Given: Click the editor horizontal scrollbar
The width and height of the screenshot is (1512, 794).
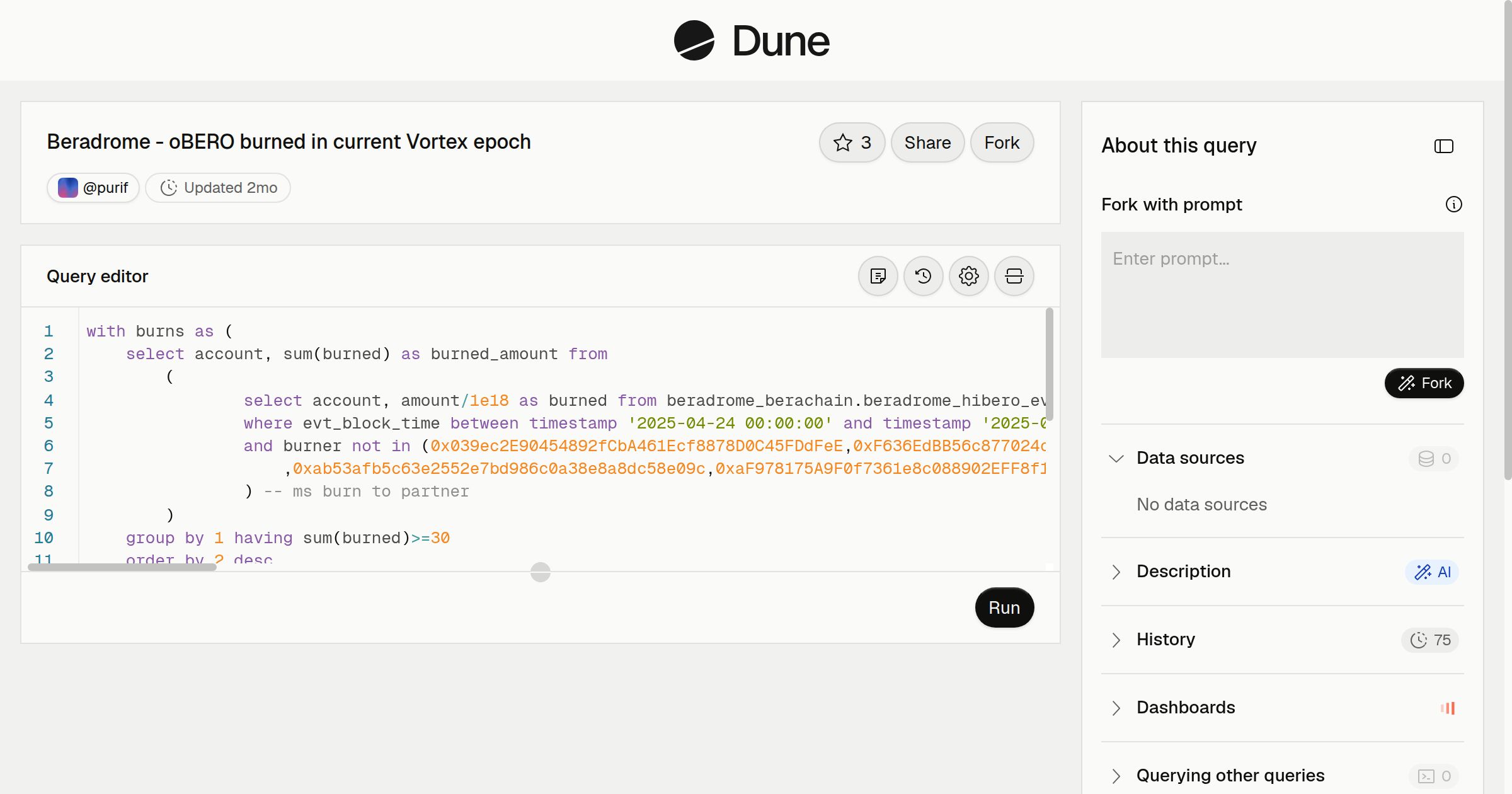Looking at the screenshot, I should [122, 567].
